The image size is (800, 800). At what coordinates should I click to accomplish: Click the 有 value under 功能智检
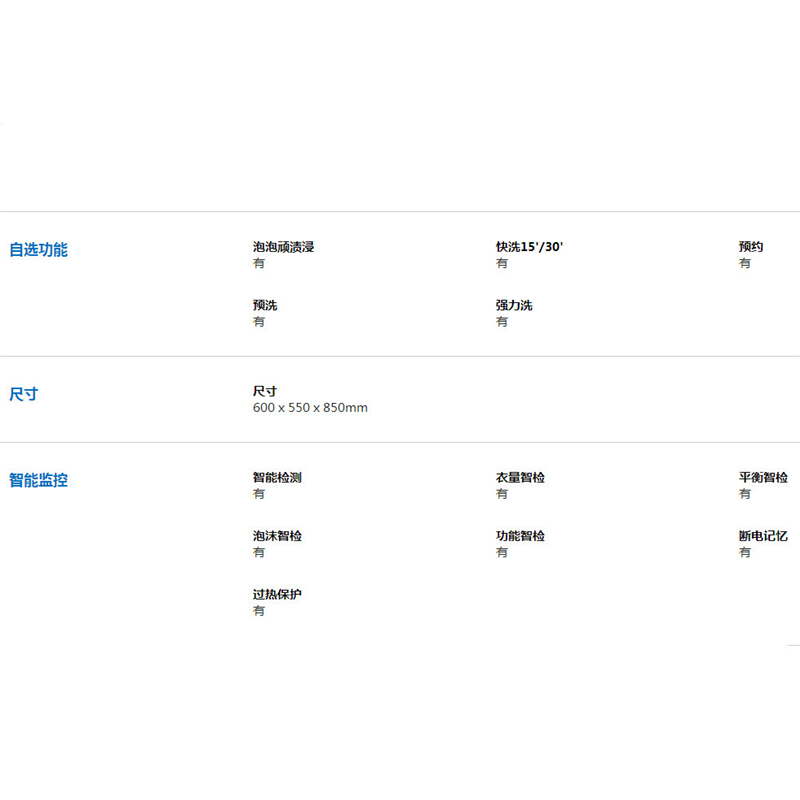point(502,553)
